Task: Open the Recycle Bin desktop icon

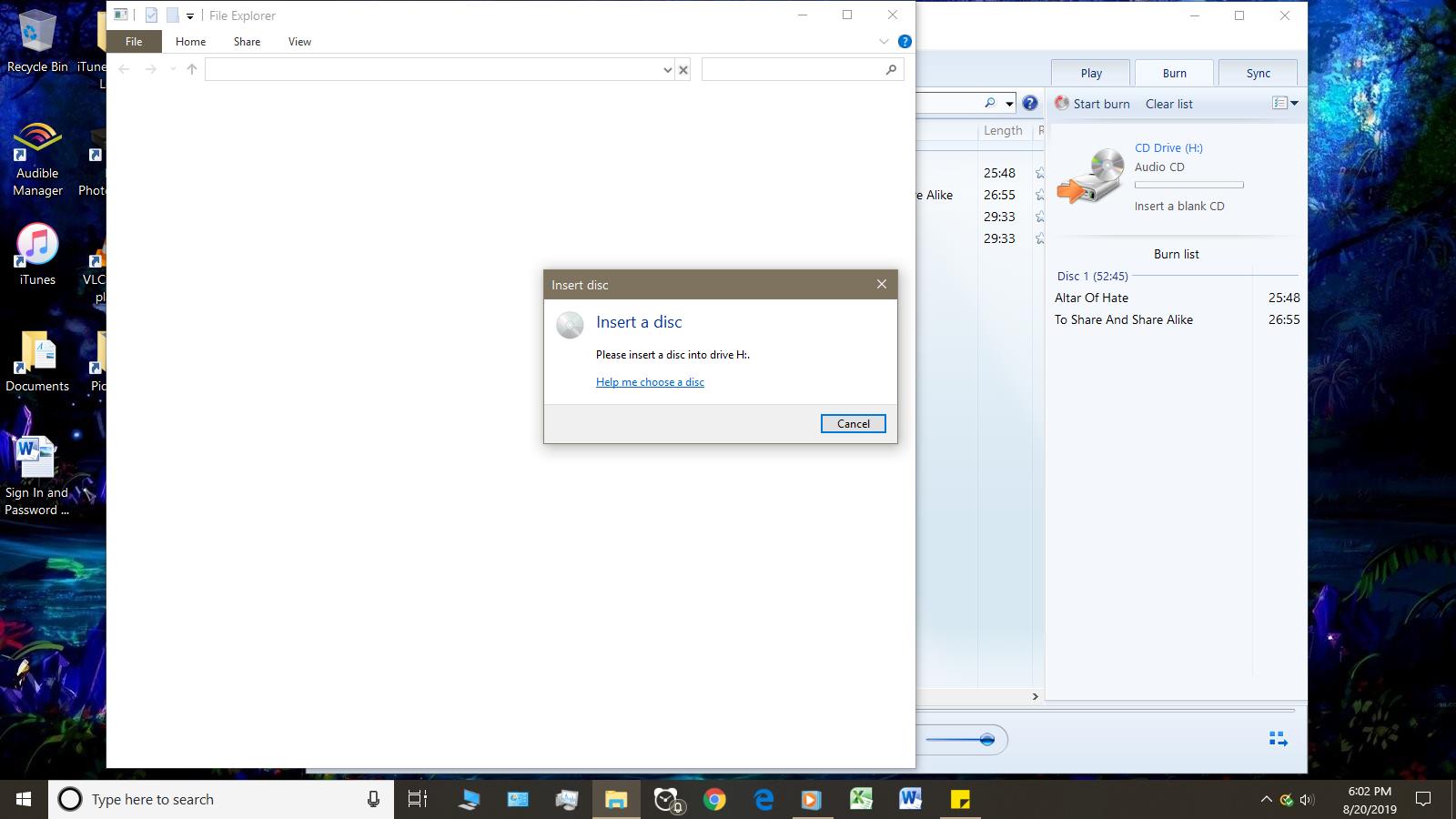Action: pyautogui.click(x=37, y=42)
